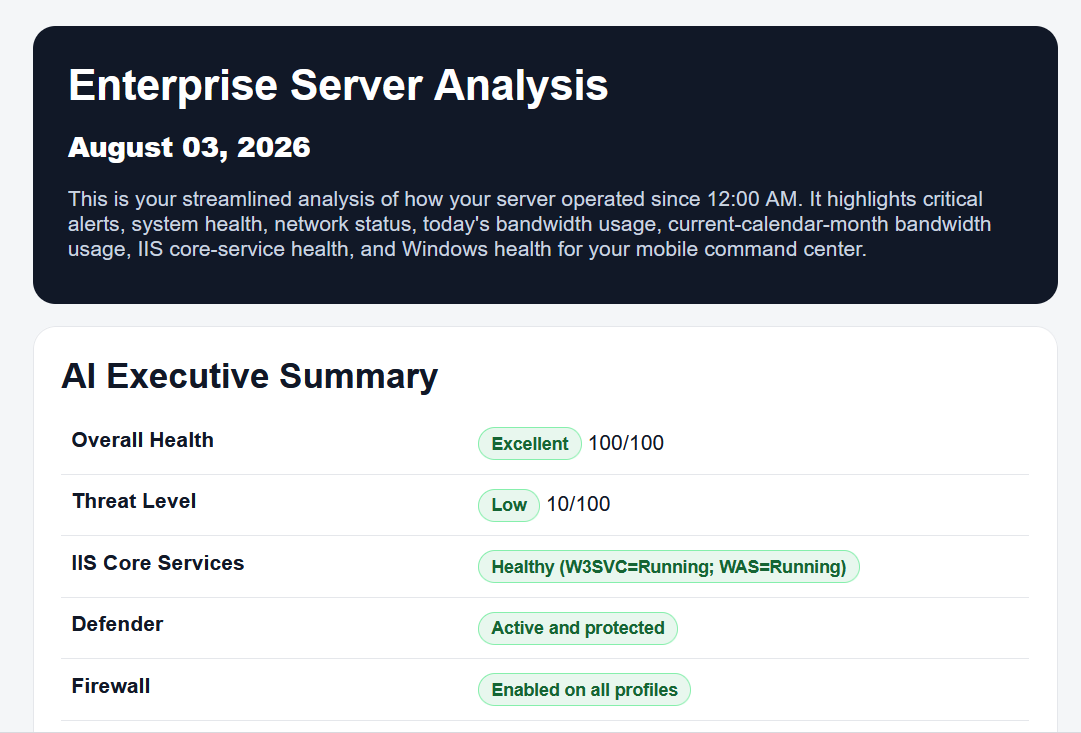
Task: Click the Enabled on all profiles badge
Action: click(584, 690)
